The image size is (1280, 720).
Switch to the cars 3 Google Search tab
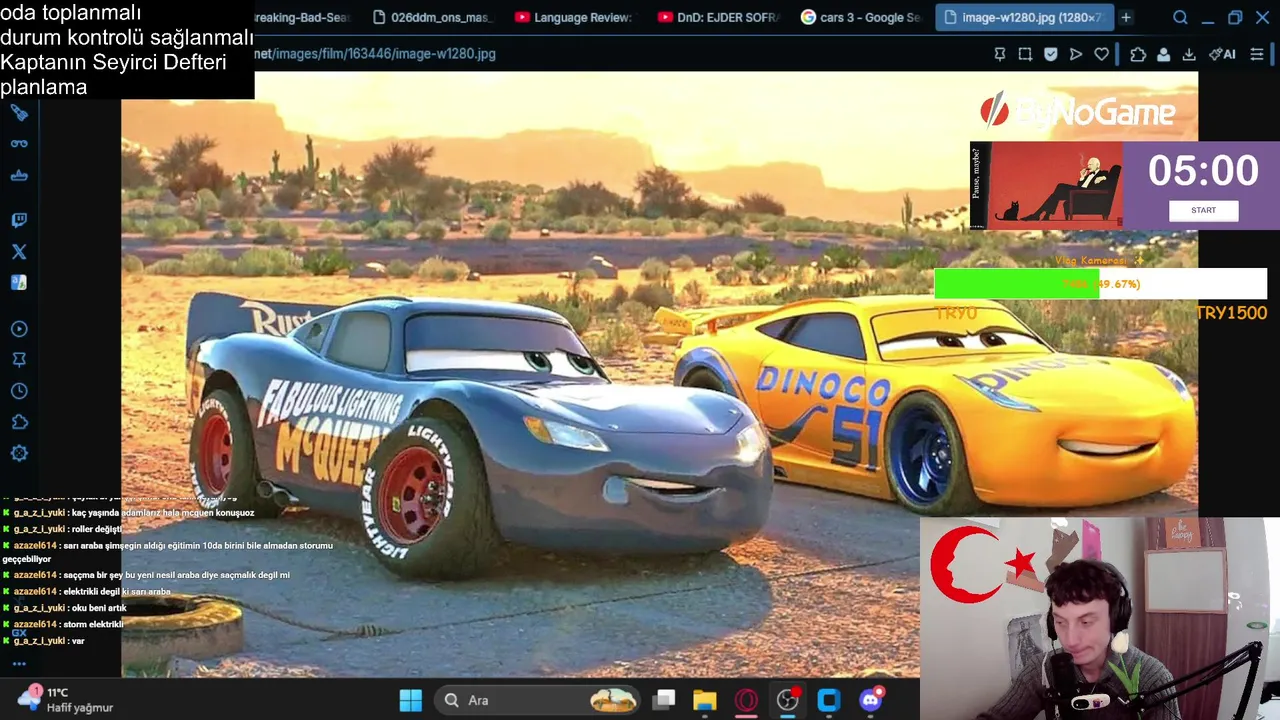862,17
